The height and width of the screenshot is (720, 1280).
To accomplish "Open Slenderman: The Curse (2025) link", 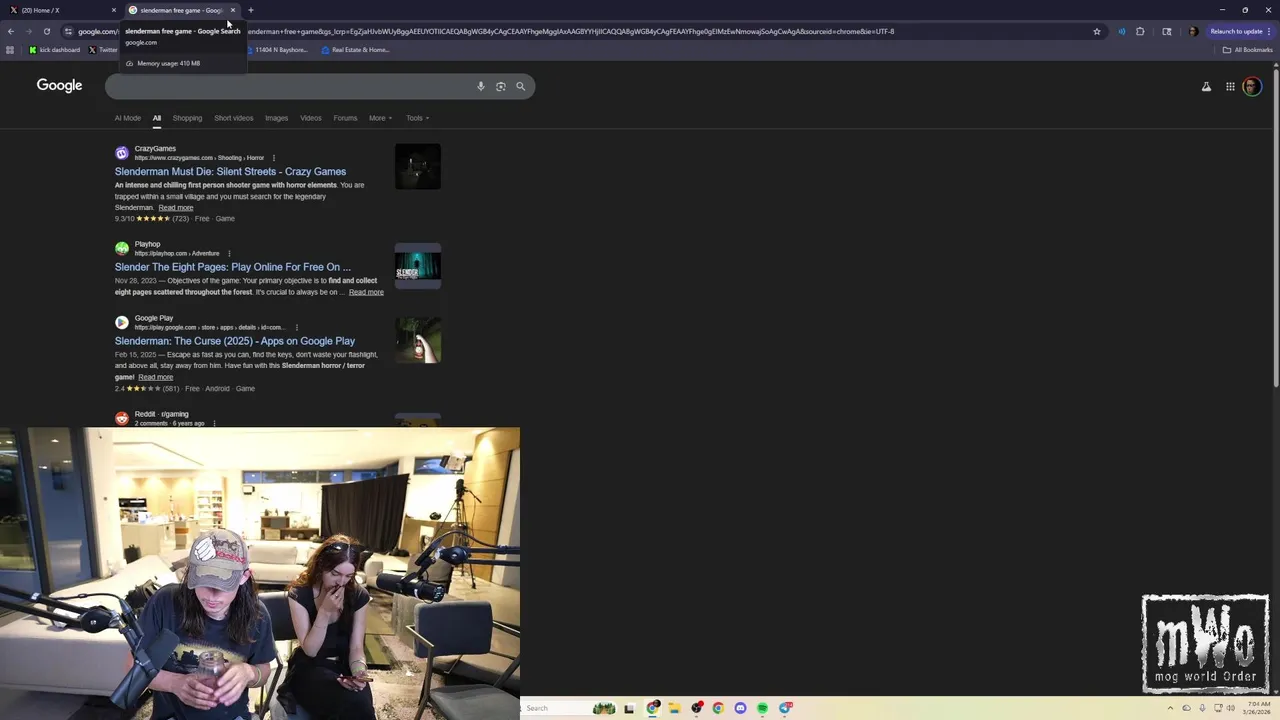I will pos(235,341).
